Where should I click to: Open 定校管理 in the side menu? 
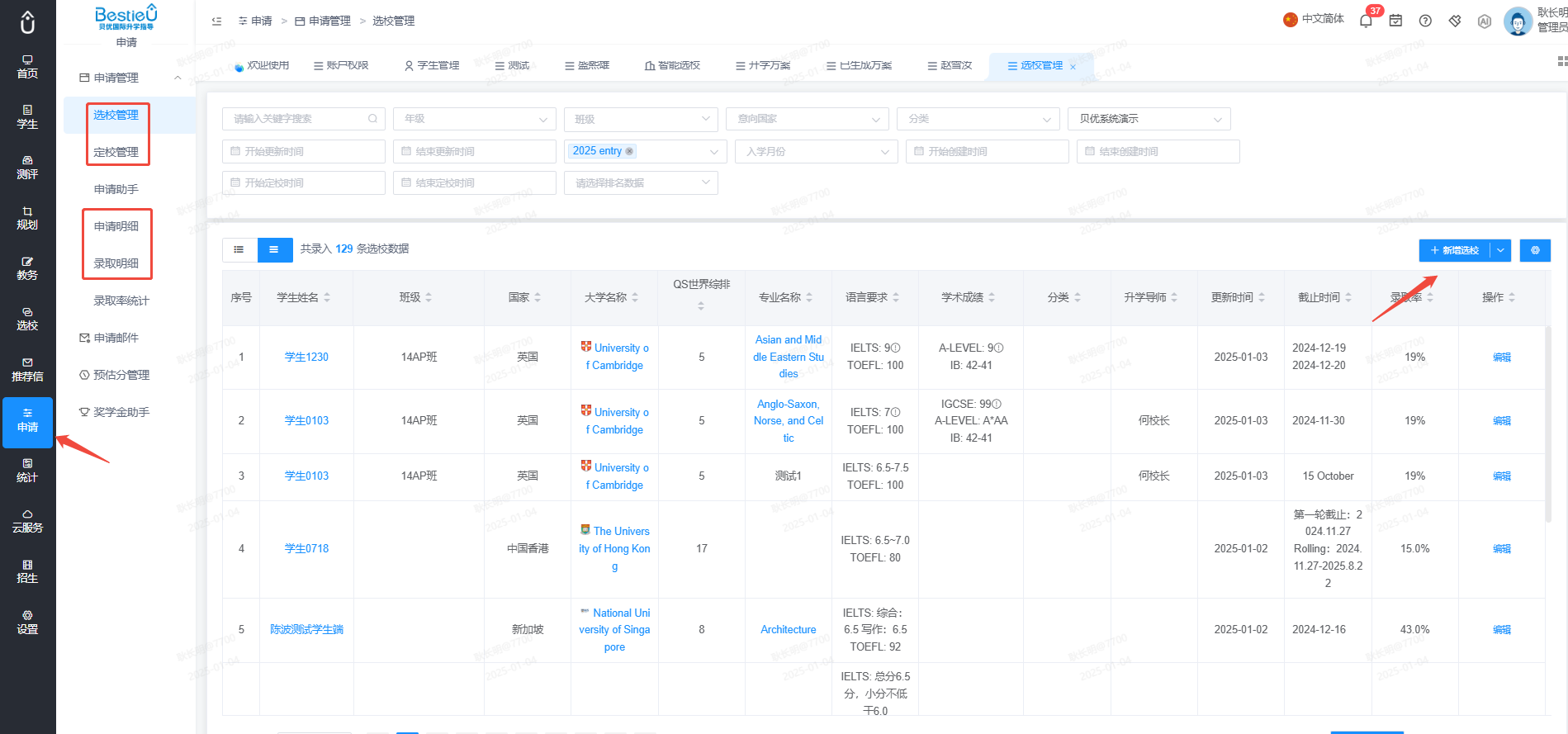pyautogui.click(x=116, y=152)
